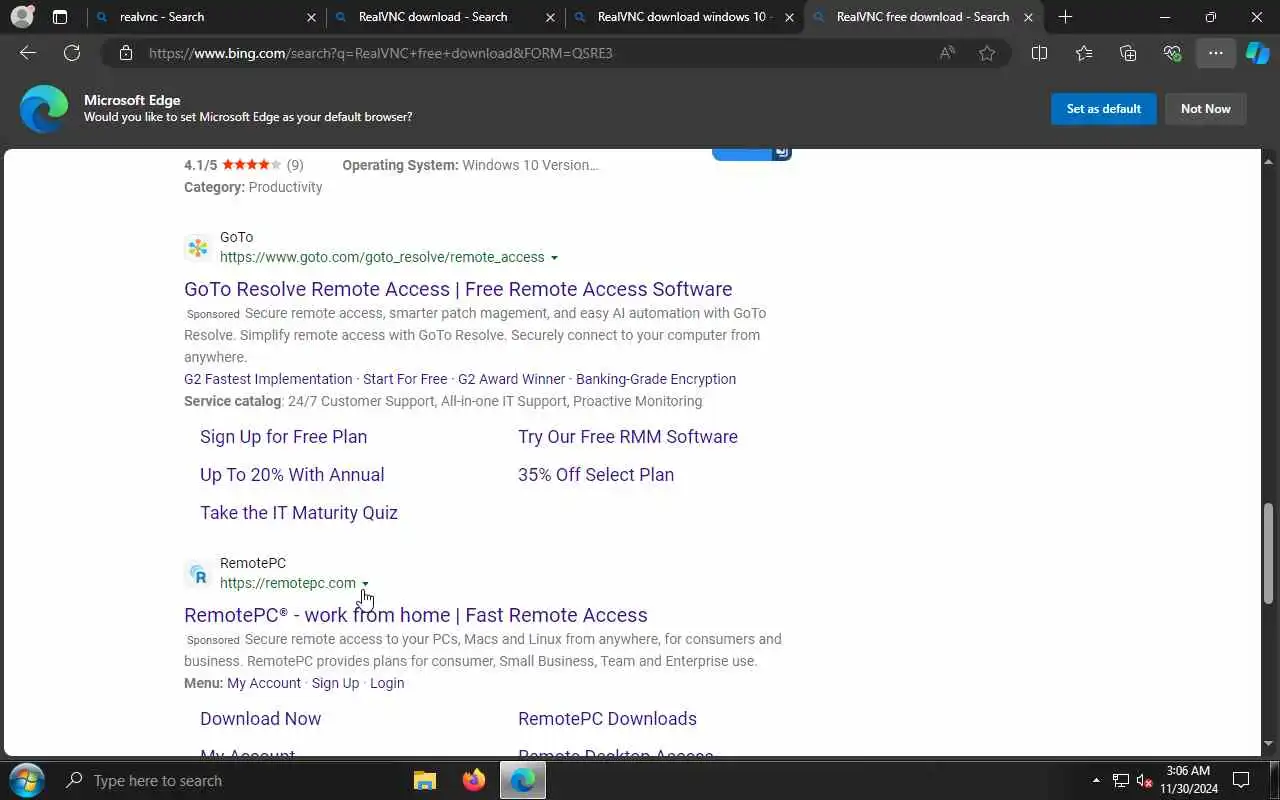The image size is (1280, 800).
Task: Open the Windows Start button
Action: tap(26, 780)
